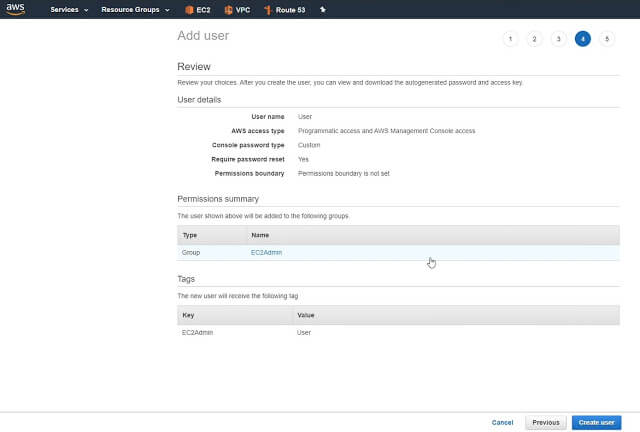The width and height of the screenshot is (640, 432).
Task: Expand the Resource Groups dropdown
Action: click(x=136, y=10)
